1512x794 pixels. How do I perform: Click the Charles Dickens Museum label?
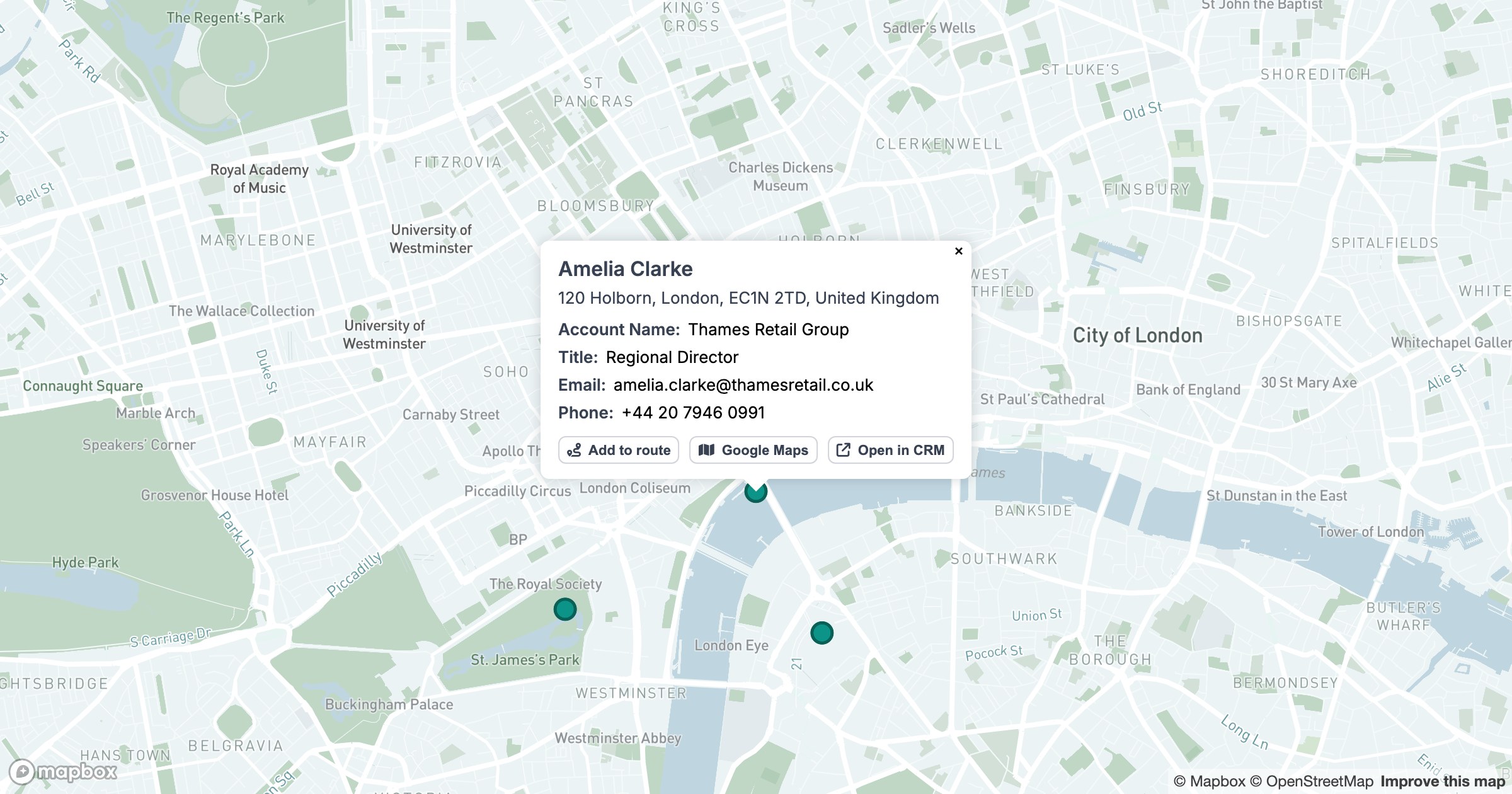tap(781, 176)
